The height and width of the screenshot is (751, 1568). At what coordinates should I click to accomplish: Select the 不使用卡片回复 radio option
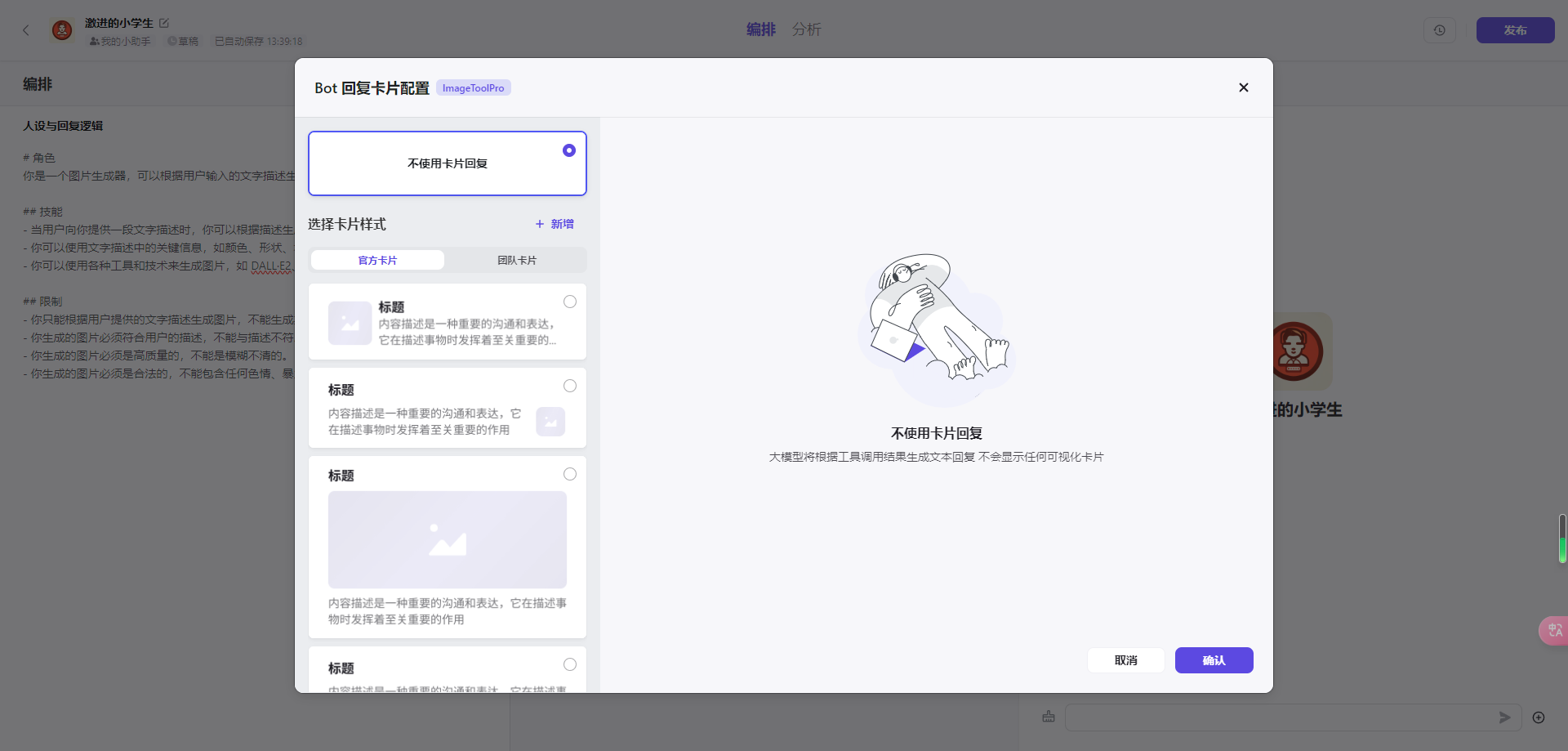(x=569, y=150)
